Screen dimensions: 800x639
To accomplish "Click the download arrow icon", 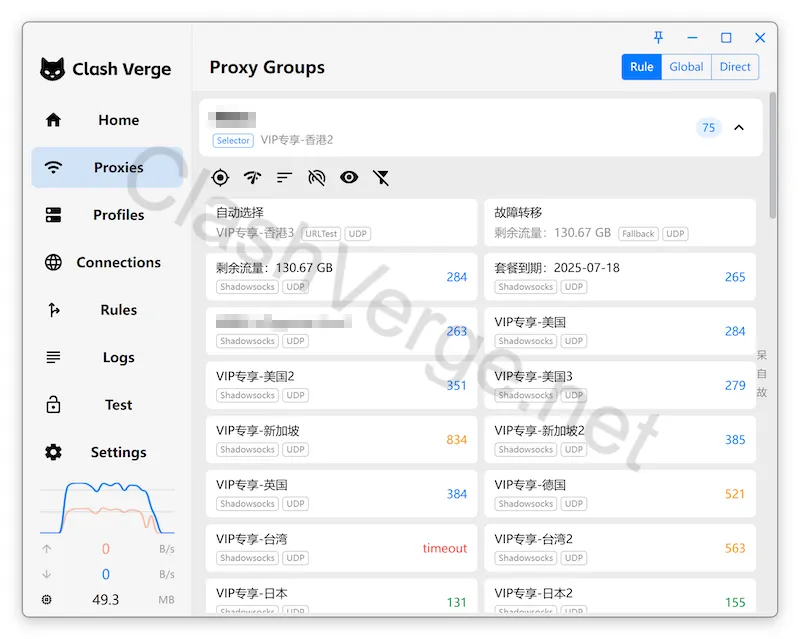I will (x=46, y=574).
